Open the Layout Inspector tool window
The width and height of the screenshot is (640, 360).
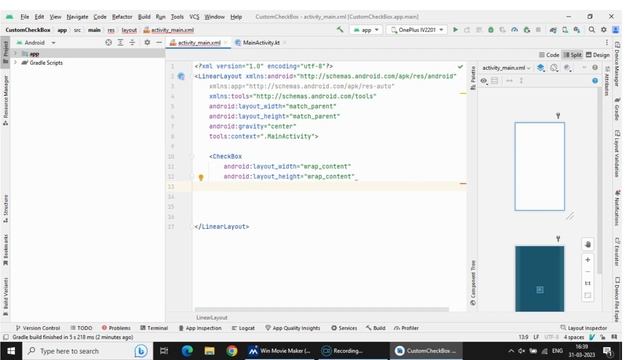[584, 328]
